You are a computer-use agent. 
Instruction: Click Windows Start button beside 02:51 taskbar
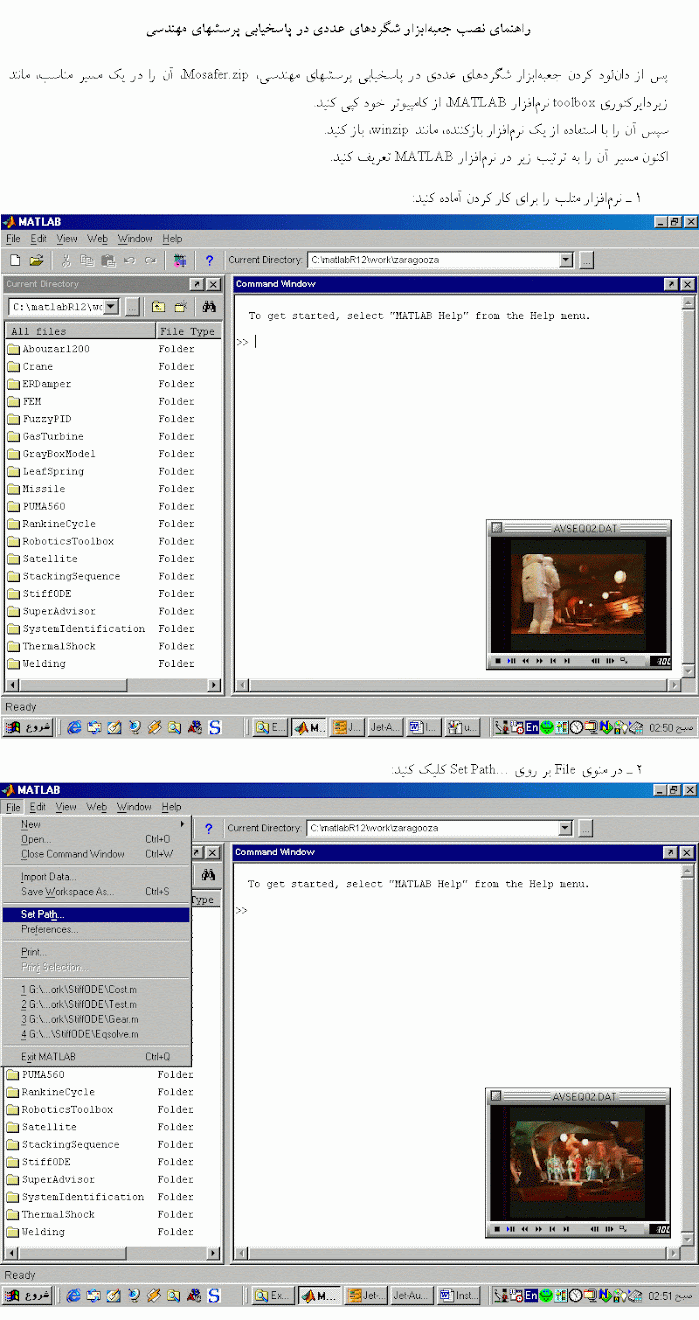coord(27,1296)
